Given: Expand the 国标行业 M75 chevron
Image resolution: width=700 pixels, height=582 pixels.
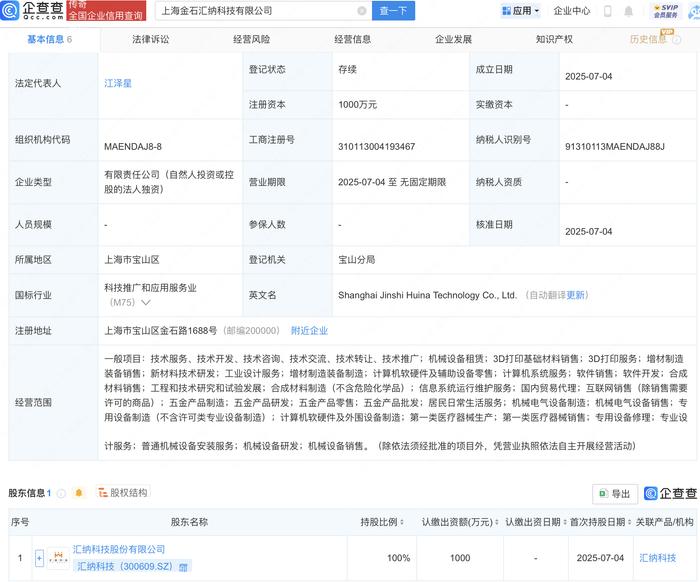Looking at the screenshot, I should (x=146, y=303).
